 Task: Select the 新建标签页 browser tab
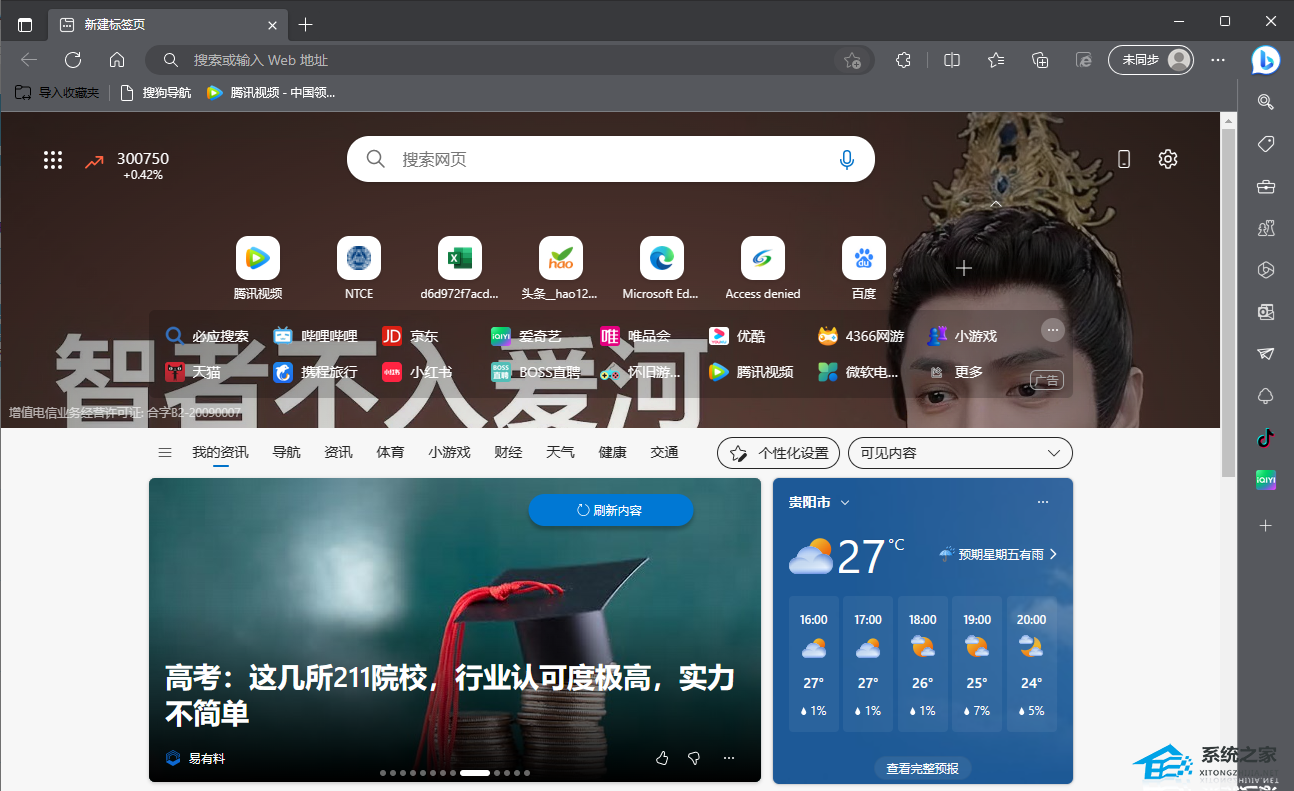[x=168, y=25]
